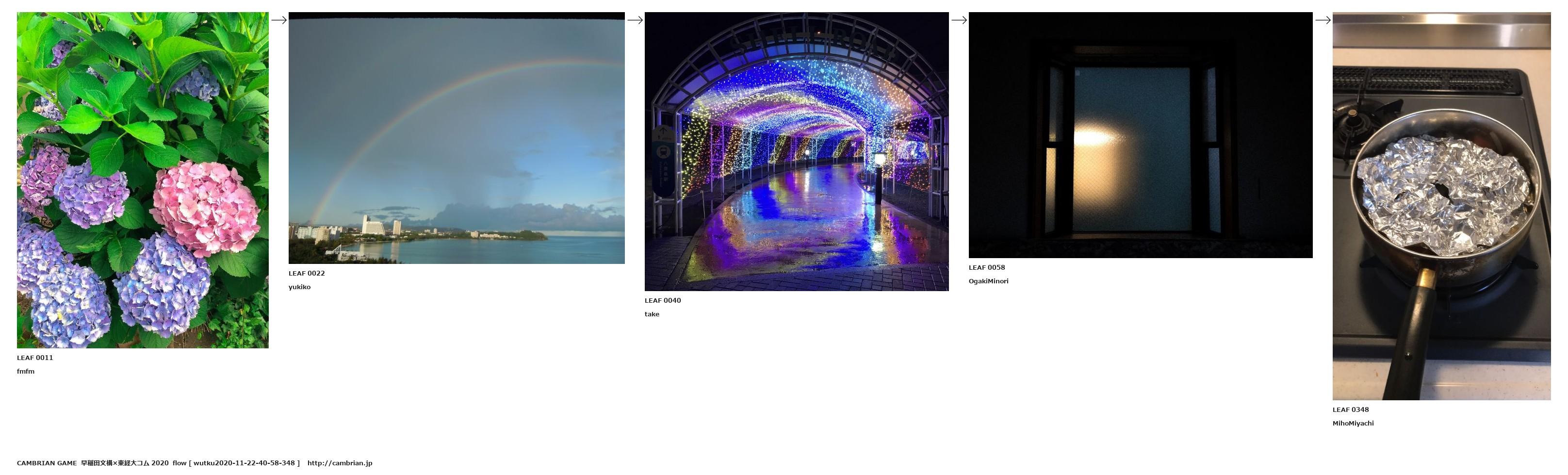Click the LEAF 0011 label
The width and height of the screenshot is (1568, 475).
pos(35,358)
